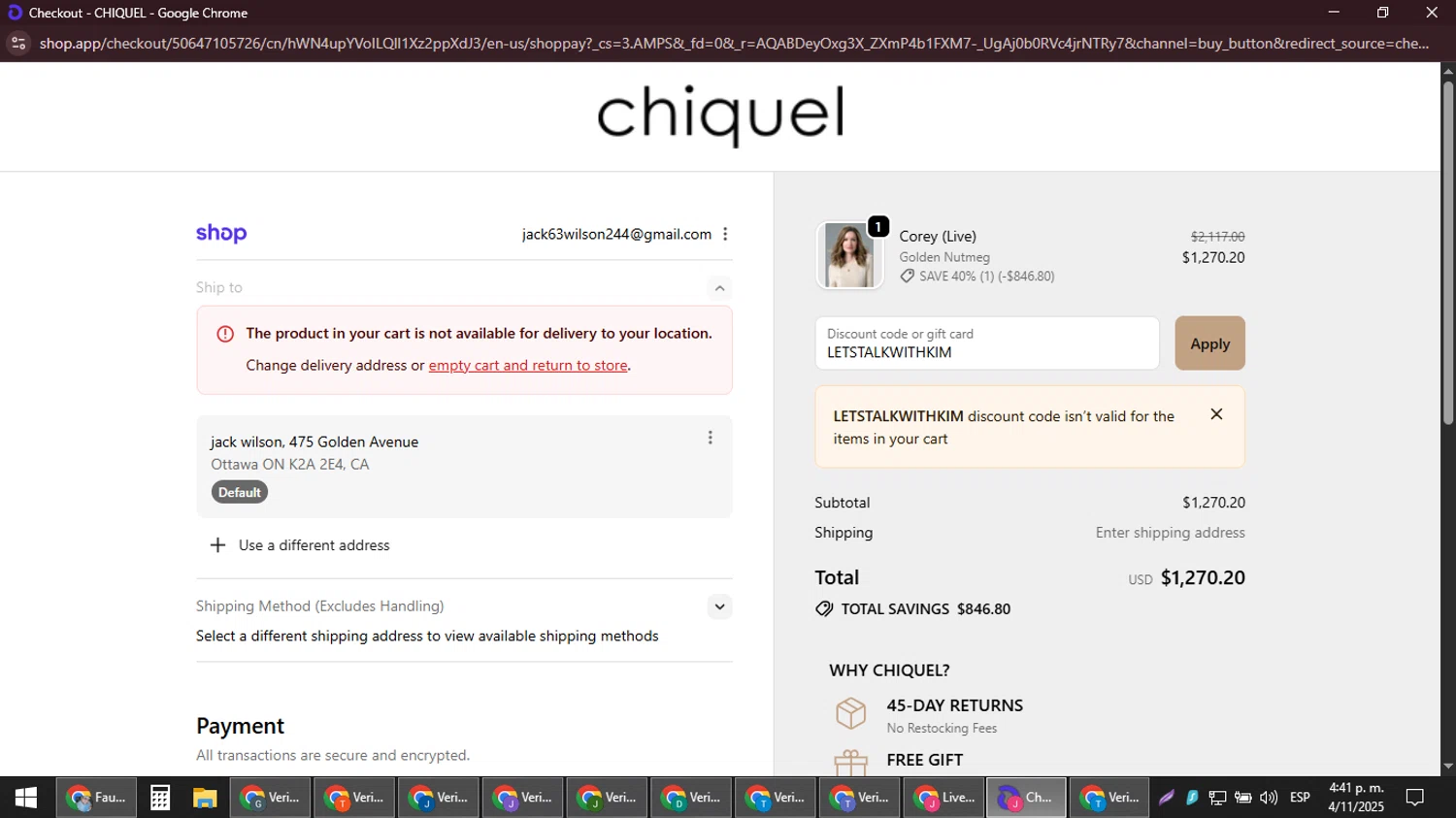Click the Default badge on the address
Image resolution: width=1456 pixels, height=818 pixels.
point(240,493)
